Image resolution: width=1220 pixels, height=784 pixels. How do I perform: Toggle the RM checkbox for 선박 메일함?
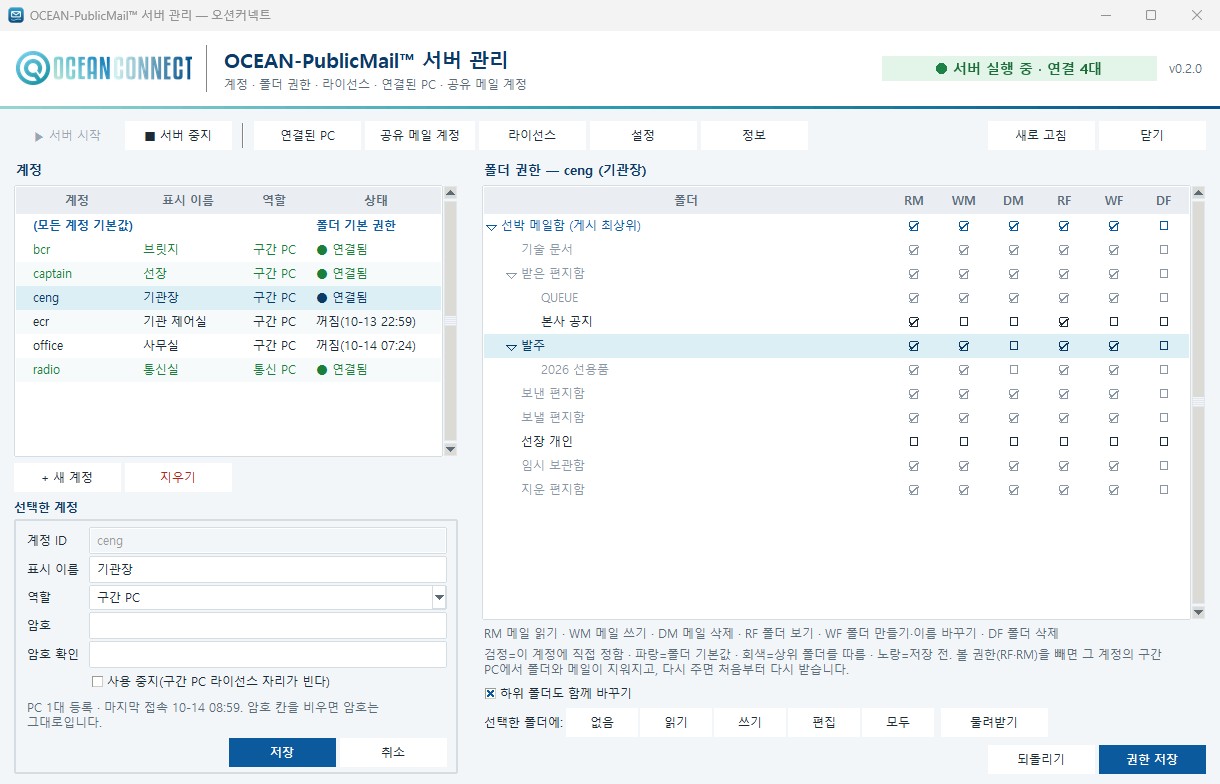914,226
